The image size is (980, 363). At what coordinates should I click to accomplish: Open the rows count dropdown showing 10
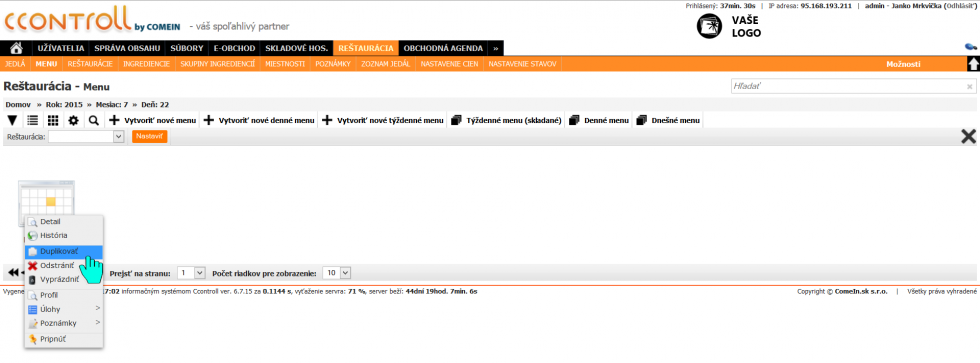[x=338, y=273]
